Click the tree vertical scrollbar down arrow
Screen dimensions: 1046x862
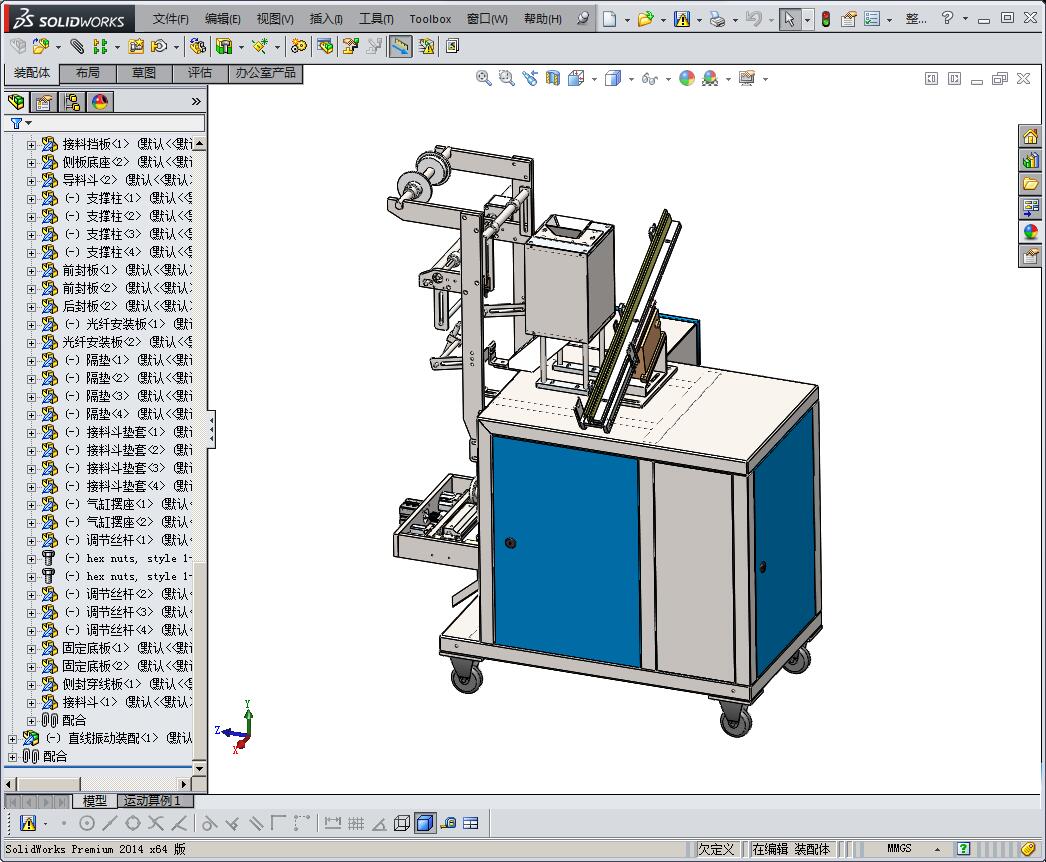pos(199,768)
